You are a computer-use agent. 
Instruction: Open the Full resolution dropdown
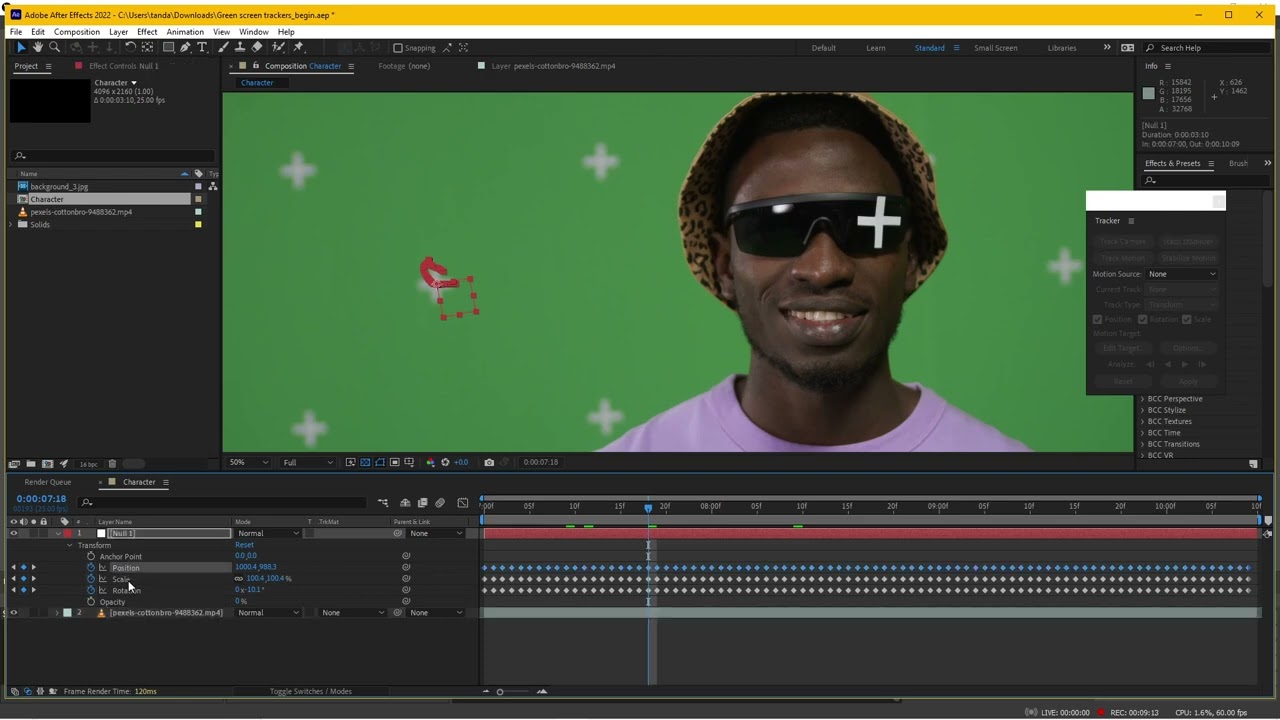pyautogui.click(x=307, y=462)
